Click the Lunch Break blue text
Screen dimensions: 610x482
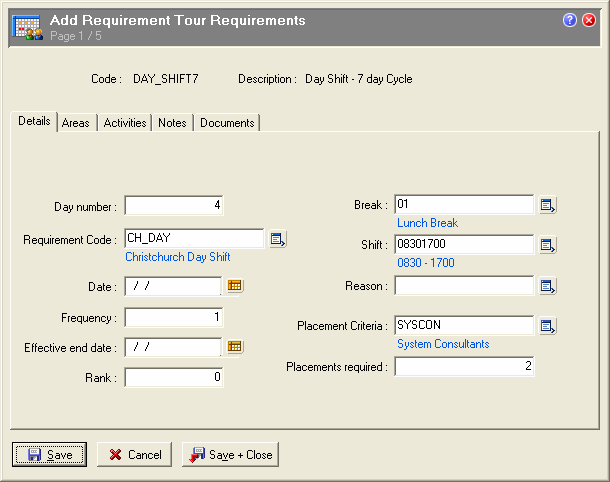[x=428, y=223]
